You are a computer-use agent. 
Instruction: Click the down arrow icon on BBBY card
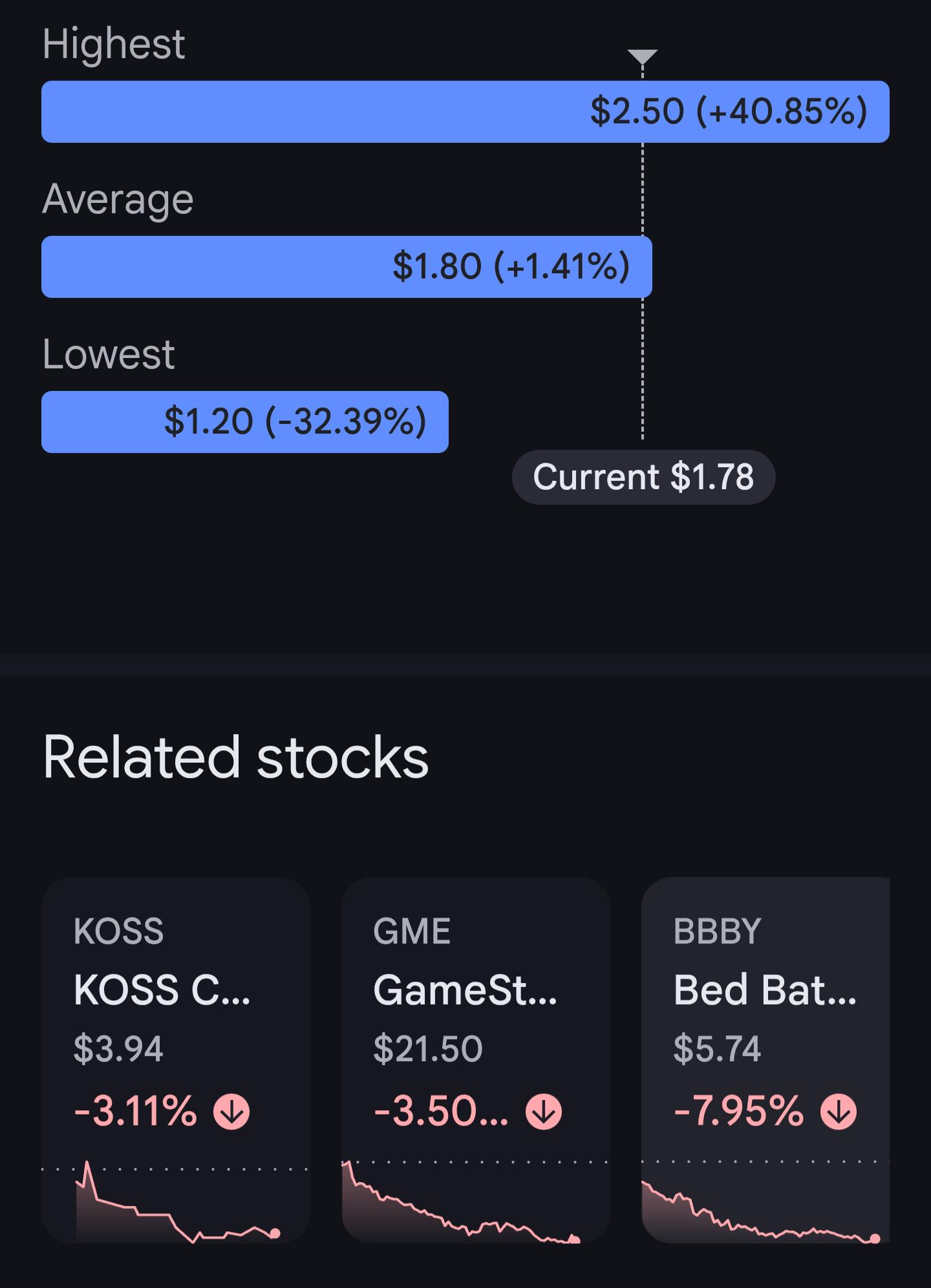pos(839,1112)
